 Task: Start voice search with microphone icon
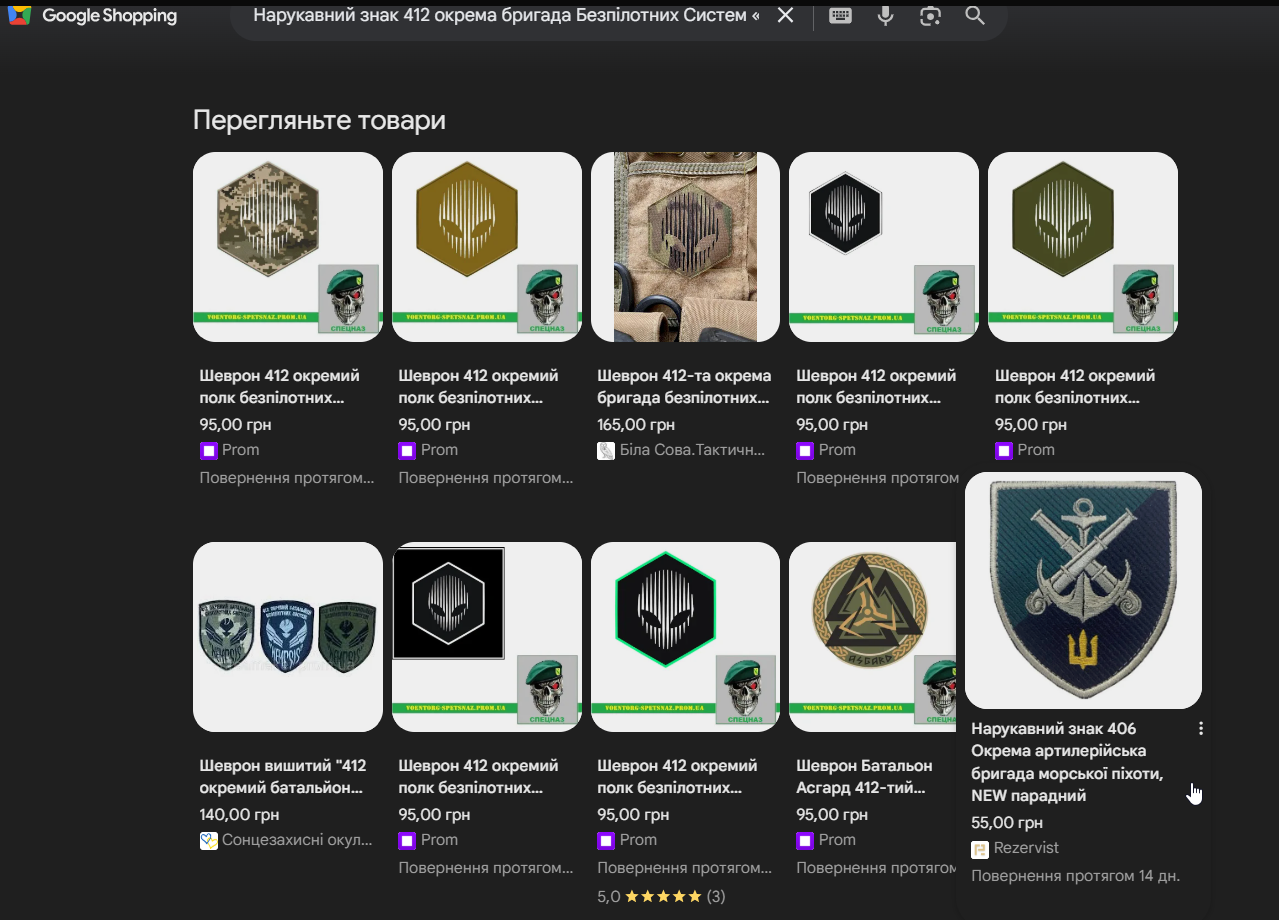point(886,15)
